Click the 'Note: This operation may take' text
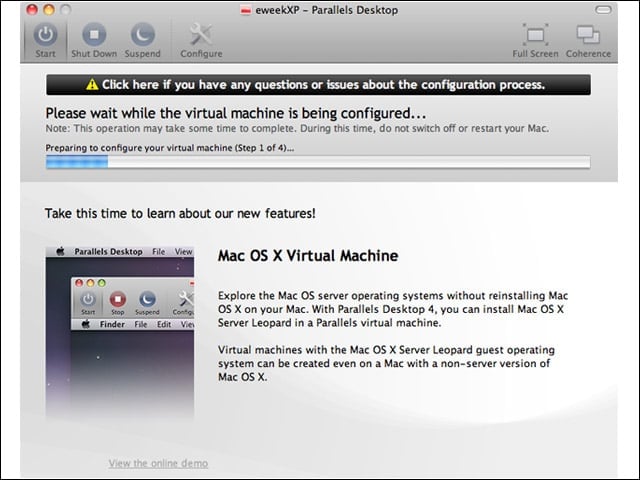The width and height of the screenshot is (640, 480). click(297, 129)
